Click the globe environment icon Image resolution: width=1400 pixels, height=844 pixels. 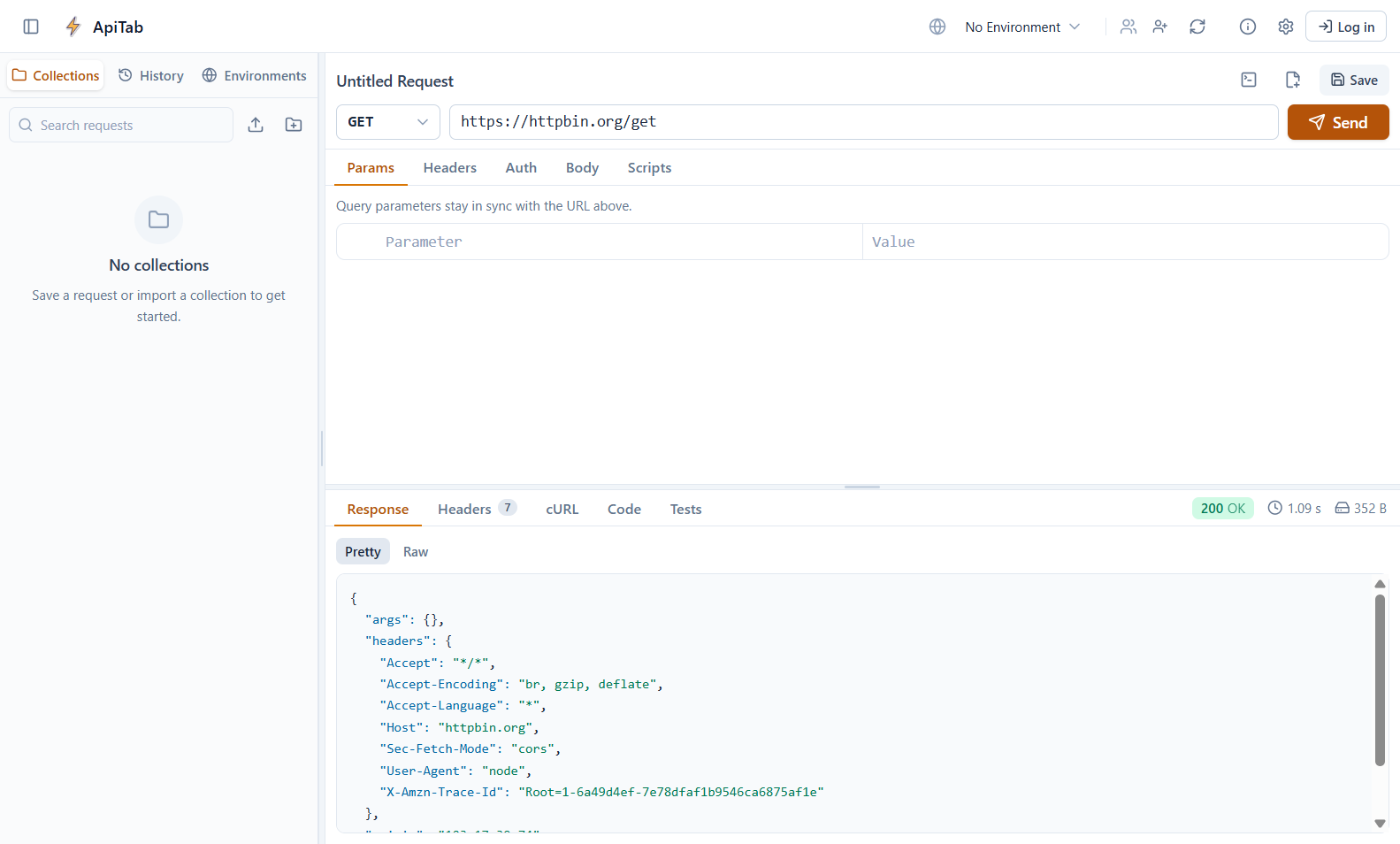pos(937,27)
